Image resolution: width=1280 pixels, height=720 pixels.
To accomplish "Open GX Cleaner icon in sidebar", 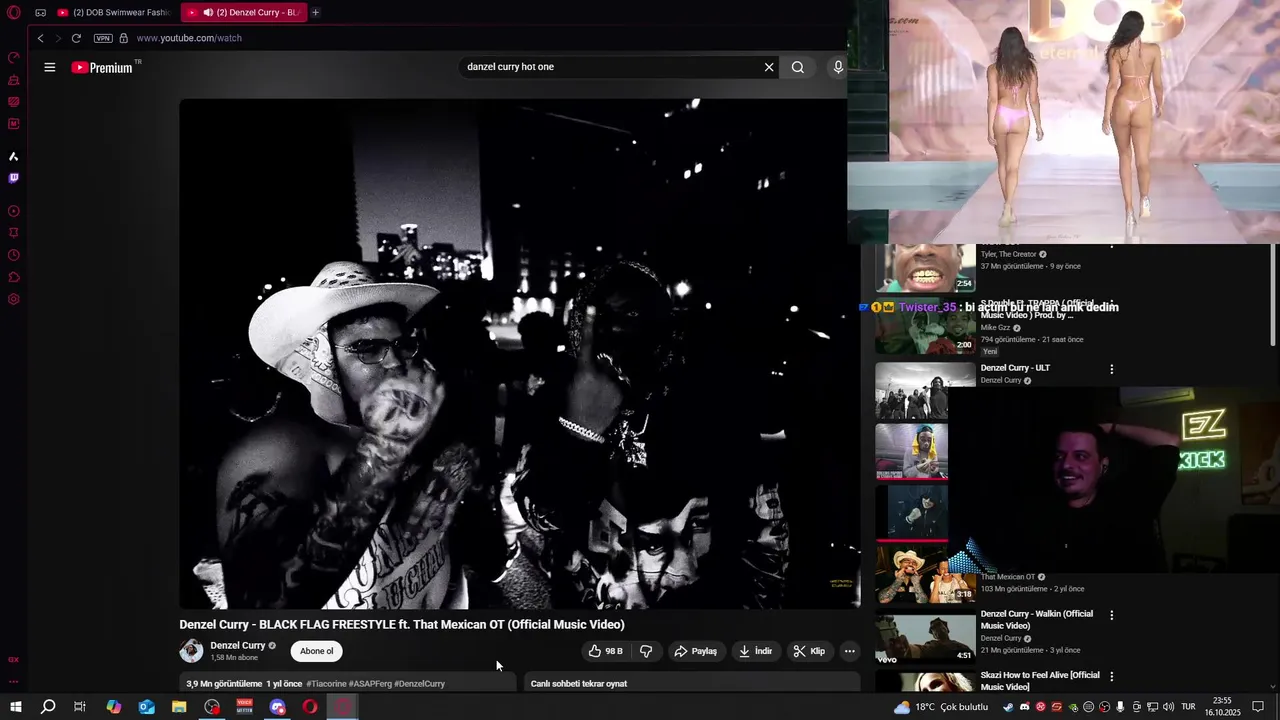I will pos(14,80).
